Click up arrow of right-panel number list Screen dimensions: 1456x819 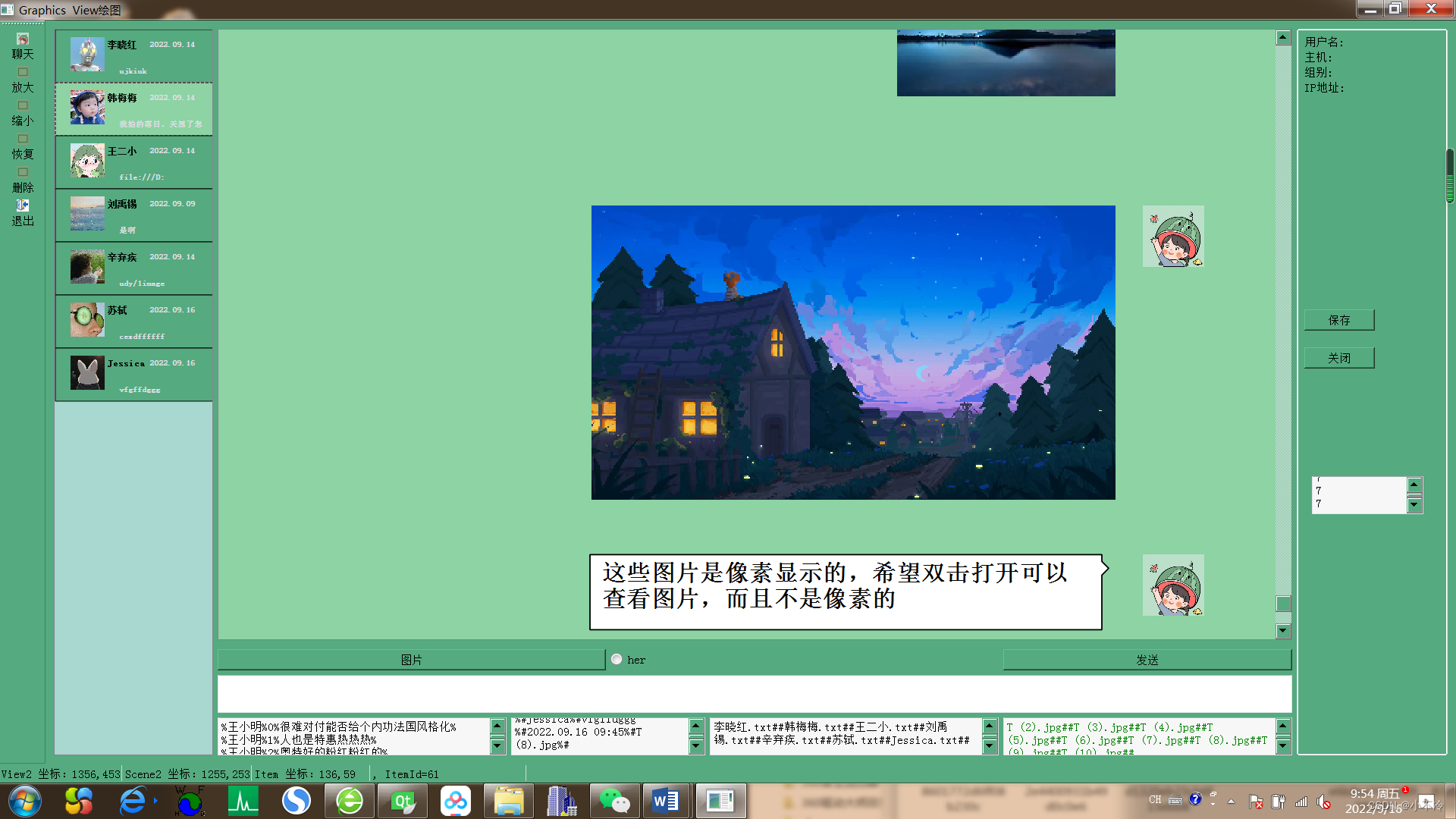pyautogui.click(x=1414, y=485)
